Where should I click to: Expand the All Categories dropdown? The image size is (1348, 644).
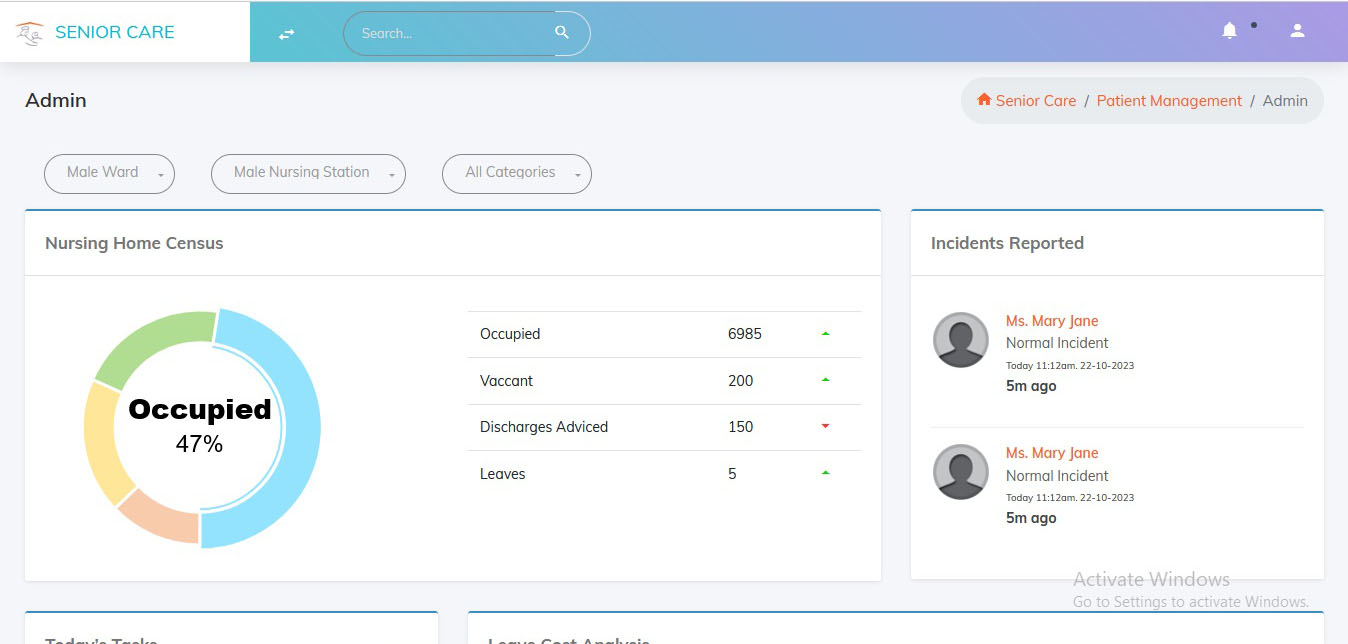[x=516, y=173]
